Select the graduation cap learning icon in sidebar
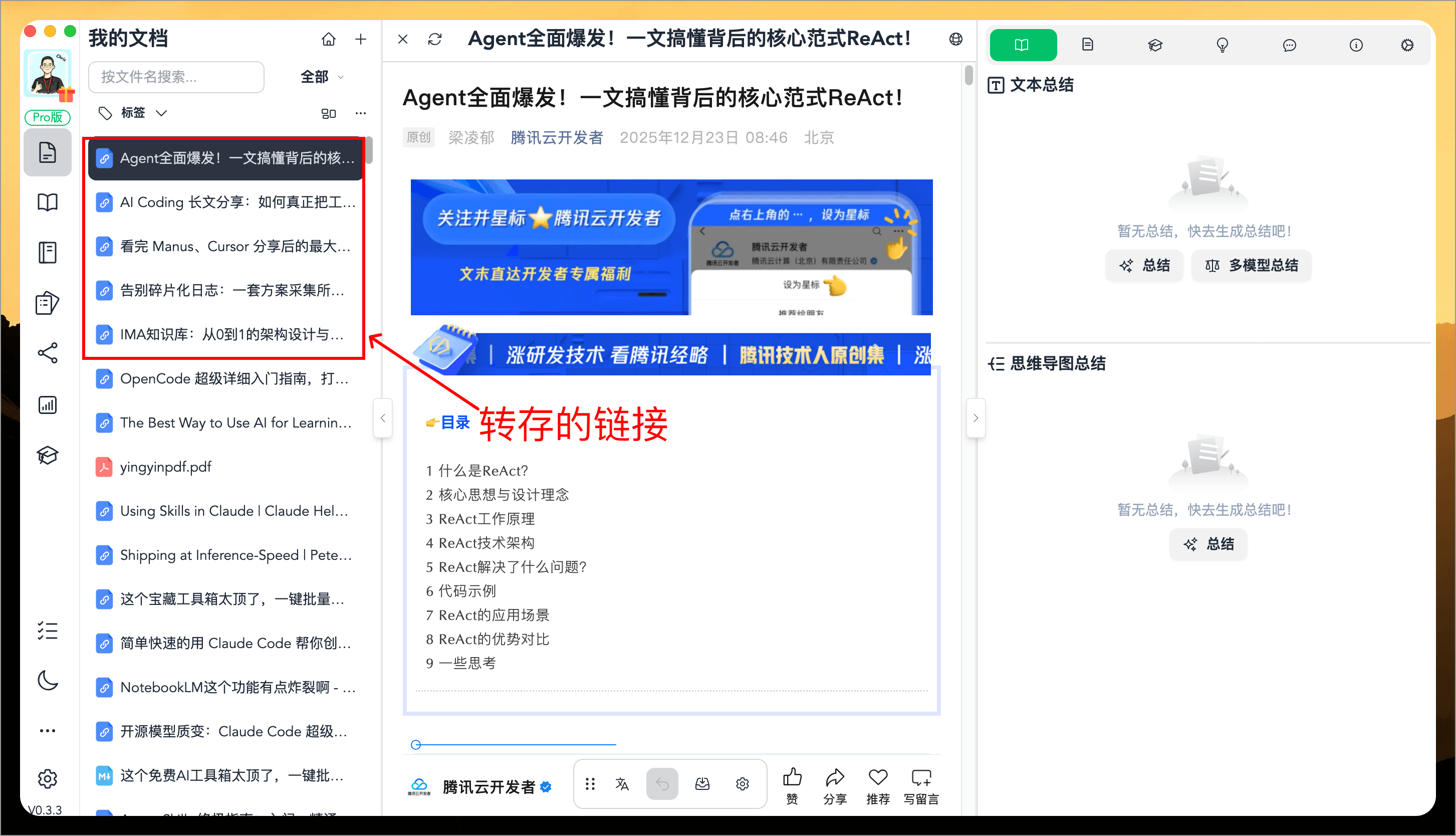1456x836 pixels. [48, 455]
